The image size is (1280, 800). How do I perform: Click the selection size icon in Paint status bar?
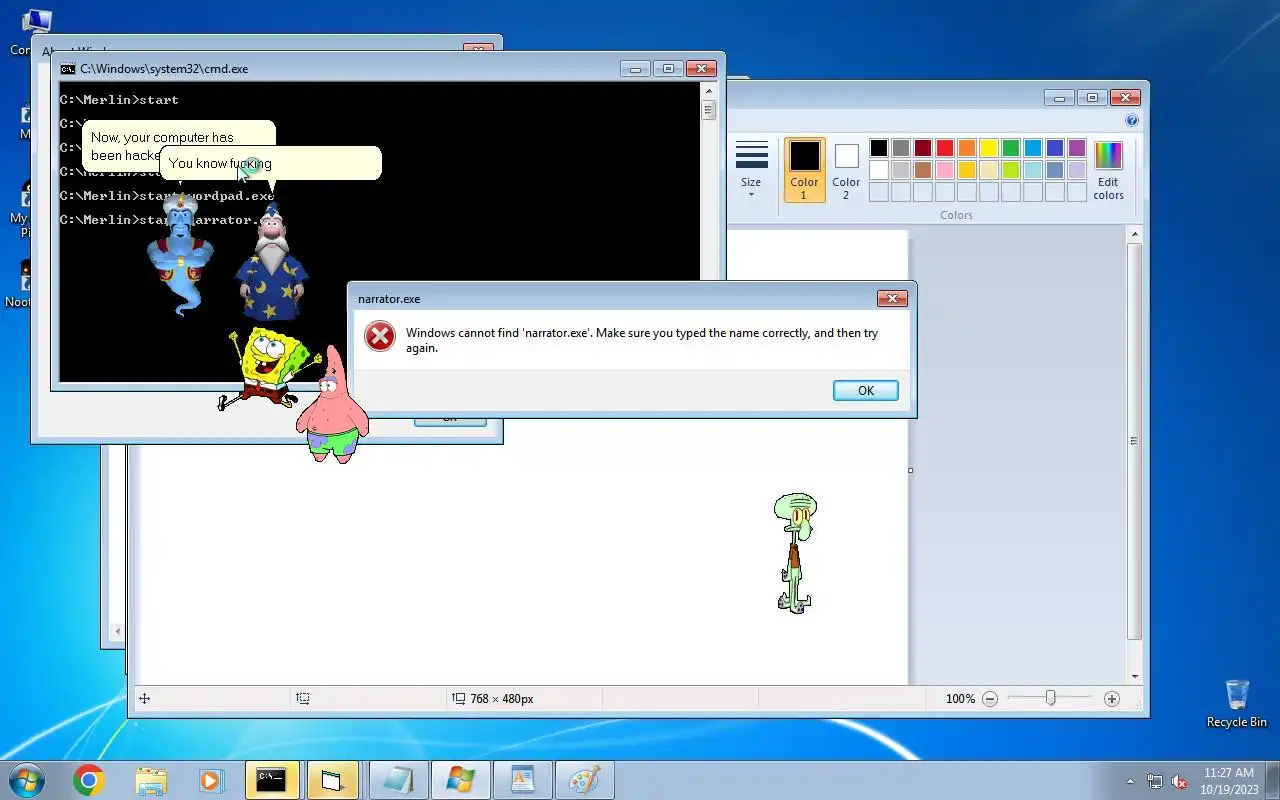[302, 699]
